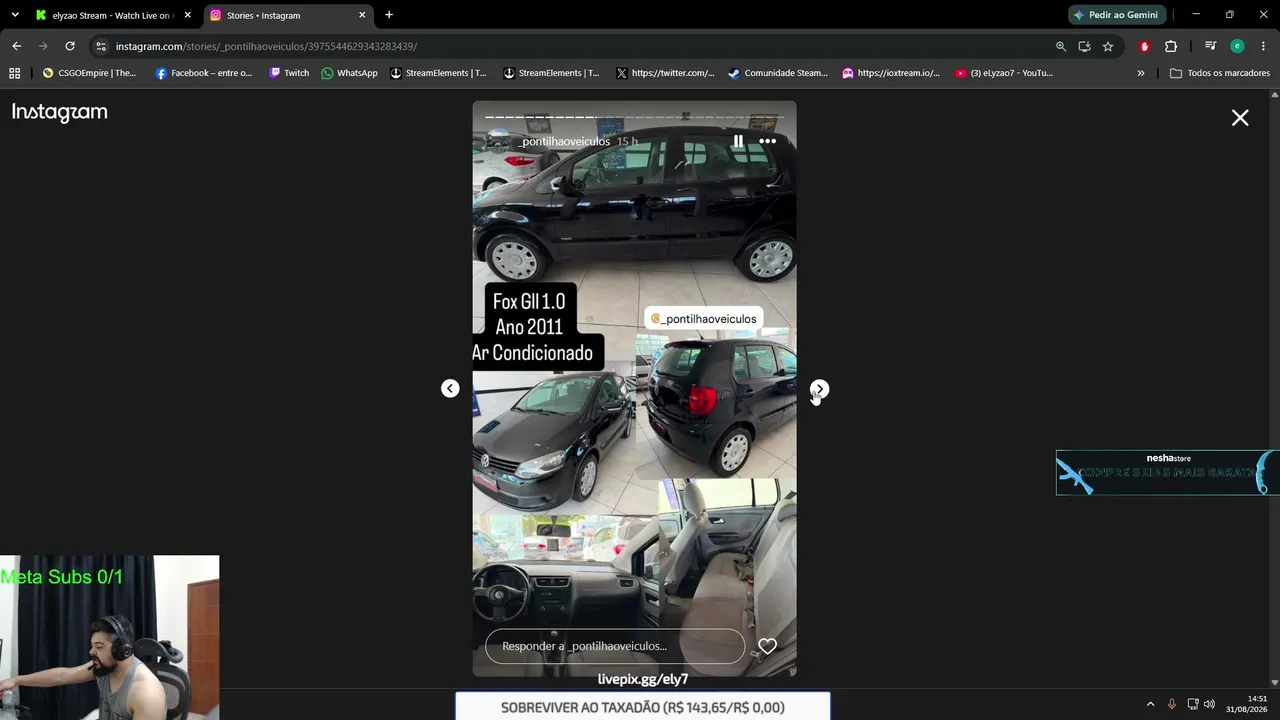The height and width of the screenshot is (720, 1280).
Task: Open a new browser tab
Action: 389,15
